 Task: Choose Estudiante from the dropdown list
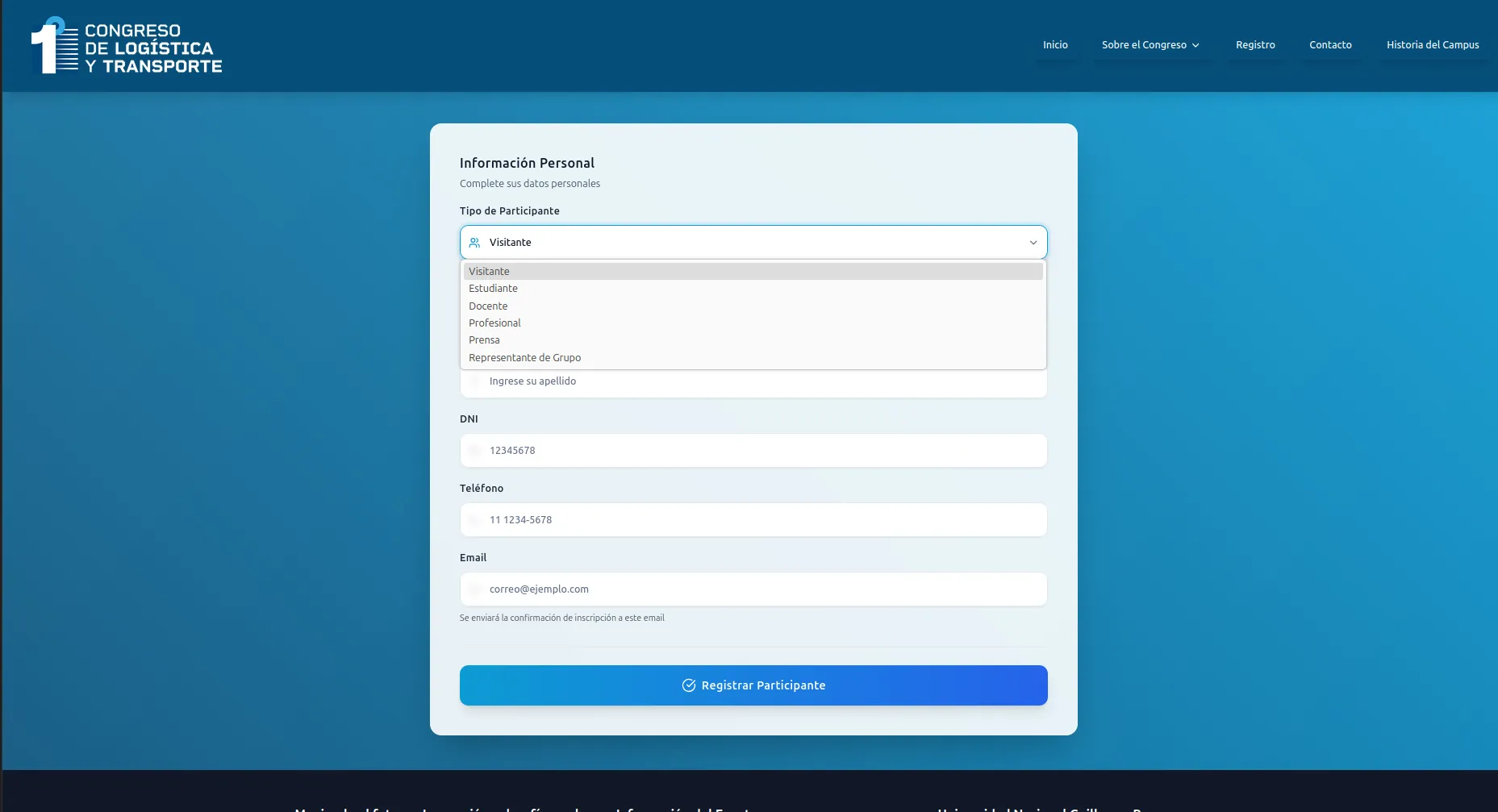493,289
